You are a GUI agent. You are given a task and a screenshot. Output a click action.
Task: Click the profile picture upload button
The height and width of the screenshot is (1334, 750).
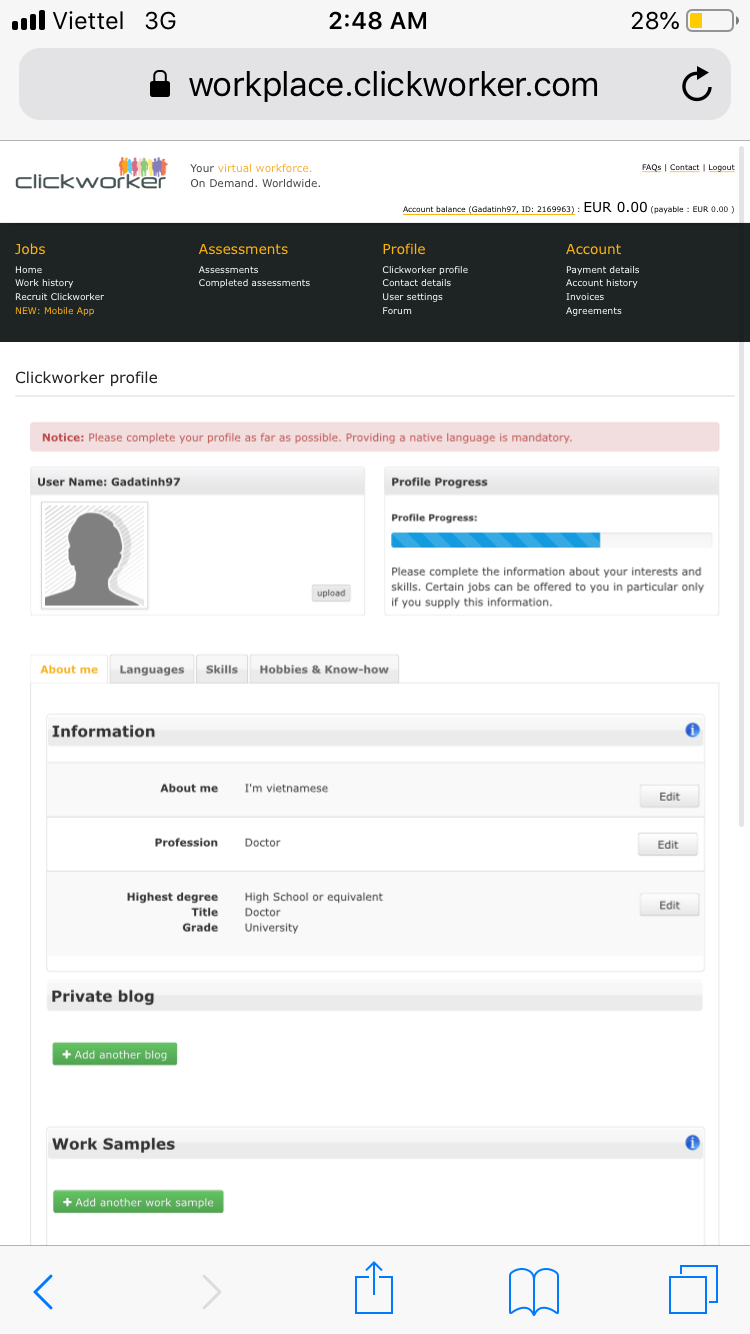331,593
